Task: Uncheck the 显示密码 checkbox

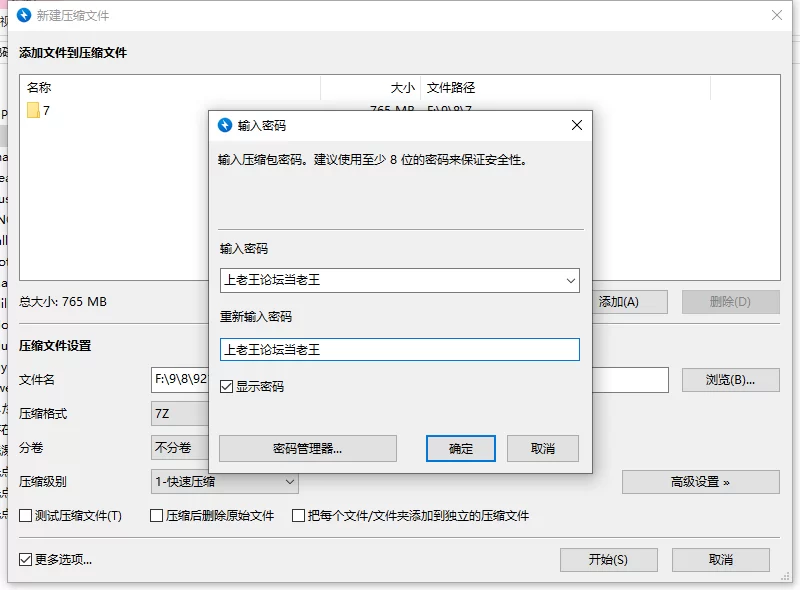Action: (227, 386)
